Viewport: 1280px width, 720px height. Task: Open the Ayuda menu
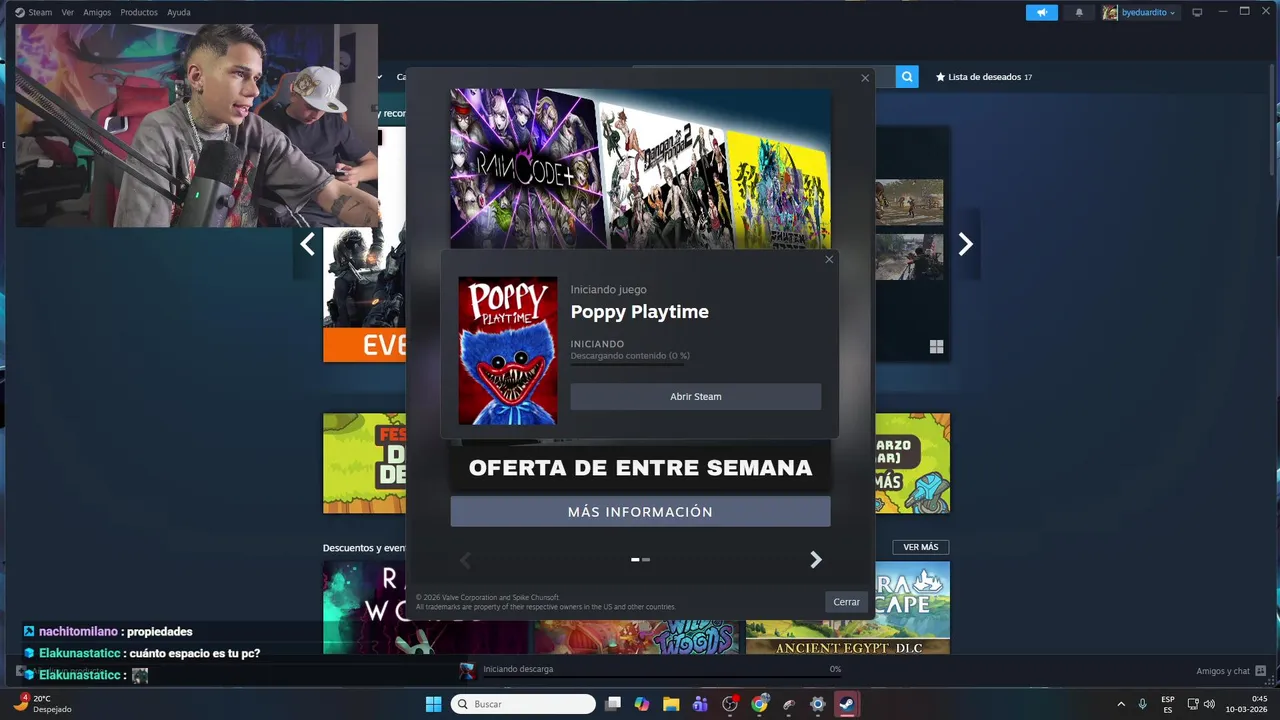pyautogui.click(x=179, y=12)
